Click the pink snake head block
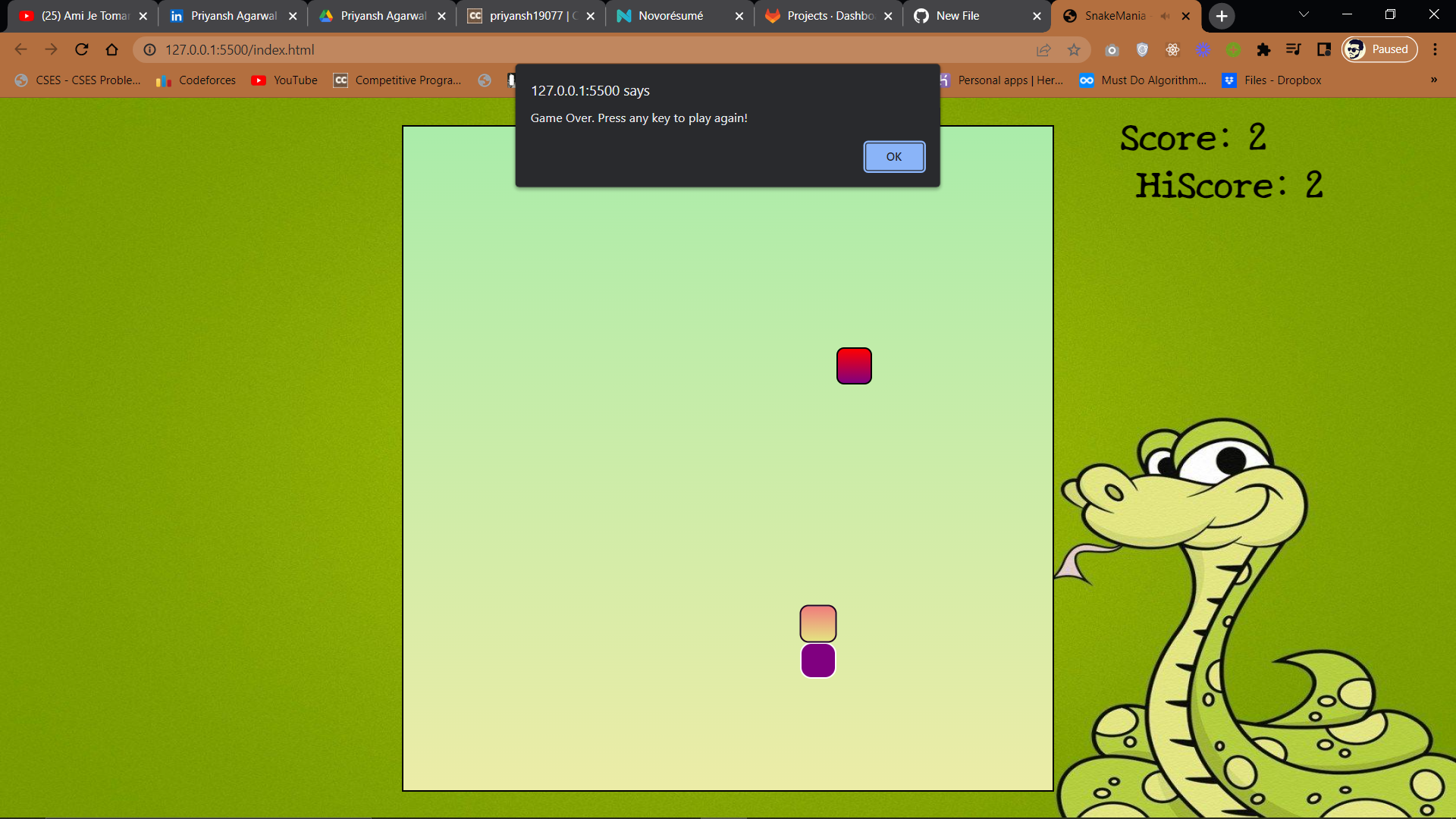 818,623
